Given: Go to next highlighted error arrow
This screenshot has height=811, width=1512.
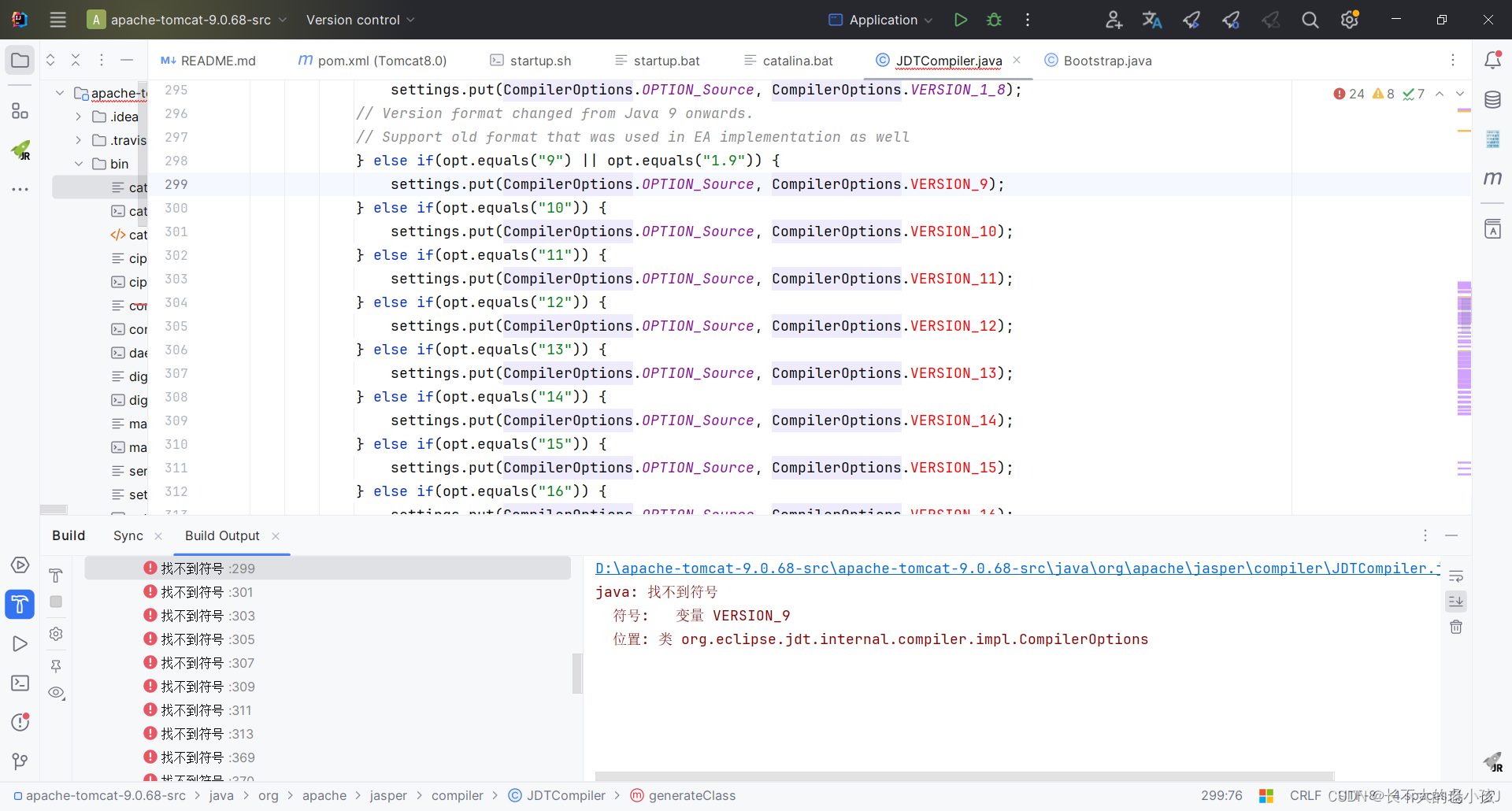Looking at the screenshot, I should tap(1460, 94).
